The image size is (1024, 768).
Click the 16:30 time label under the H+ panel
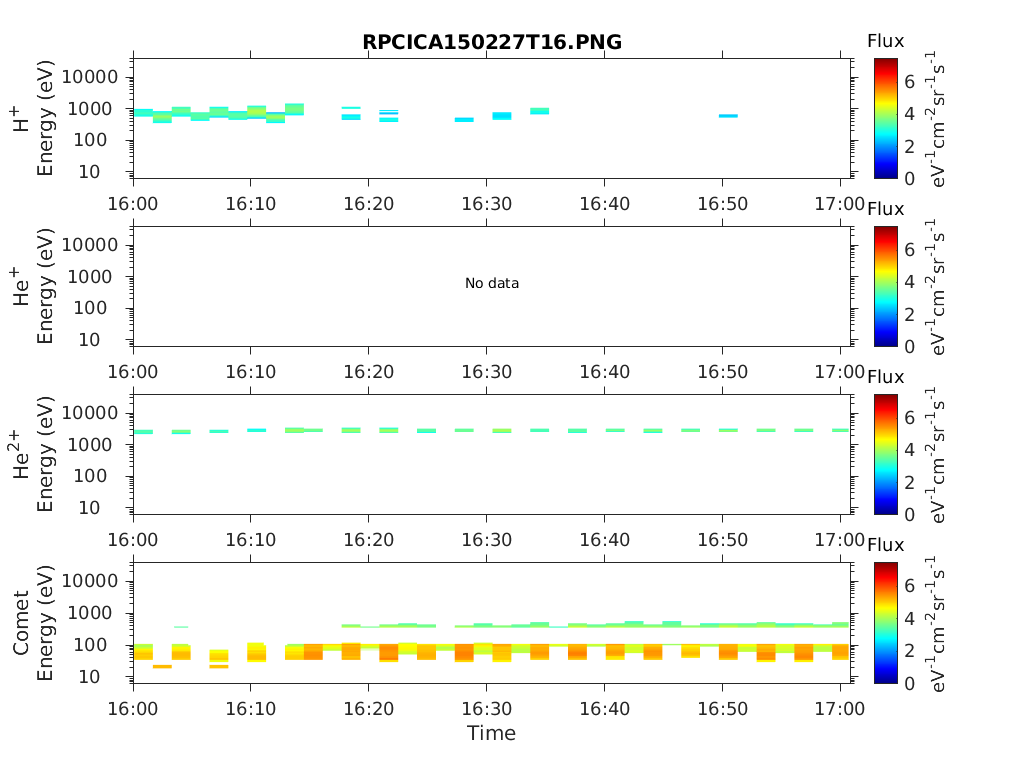point(487,204)
